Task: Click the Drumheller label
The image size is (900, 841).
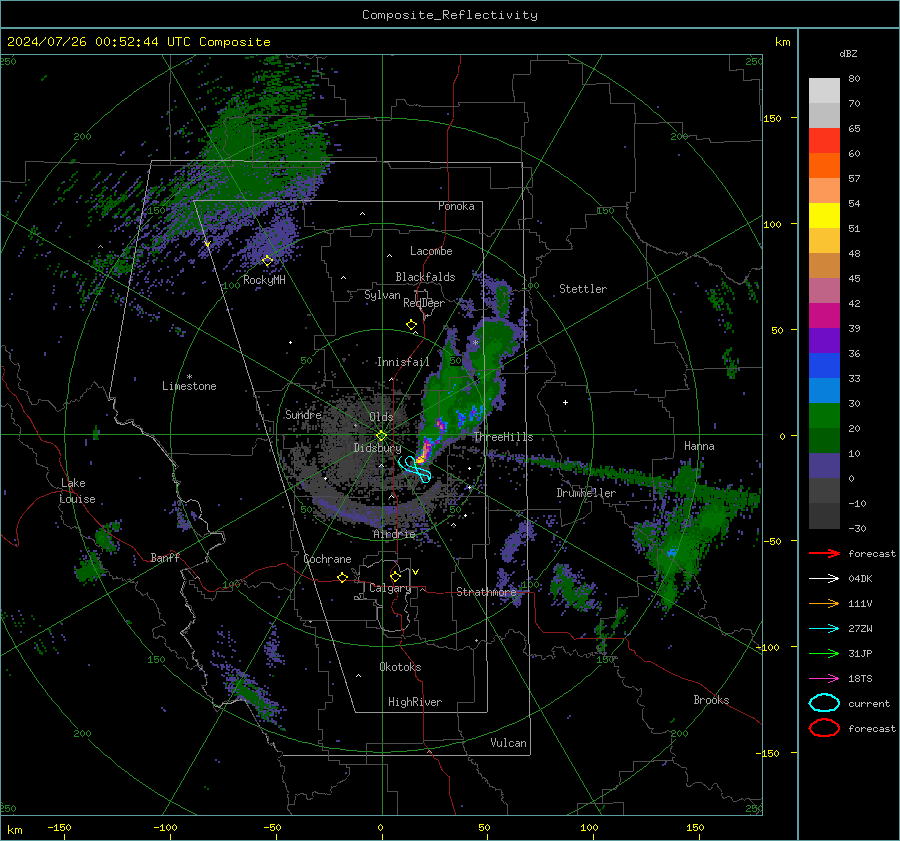Action: [586, 493]
